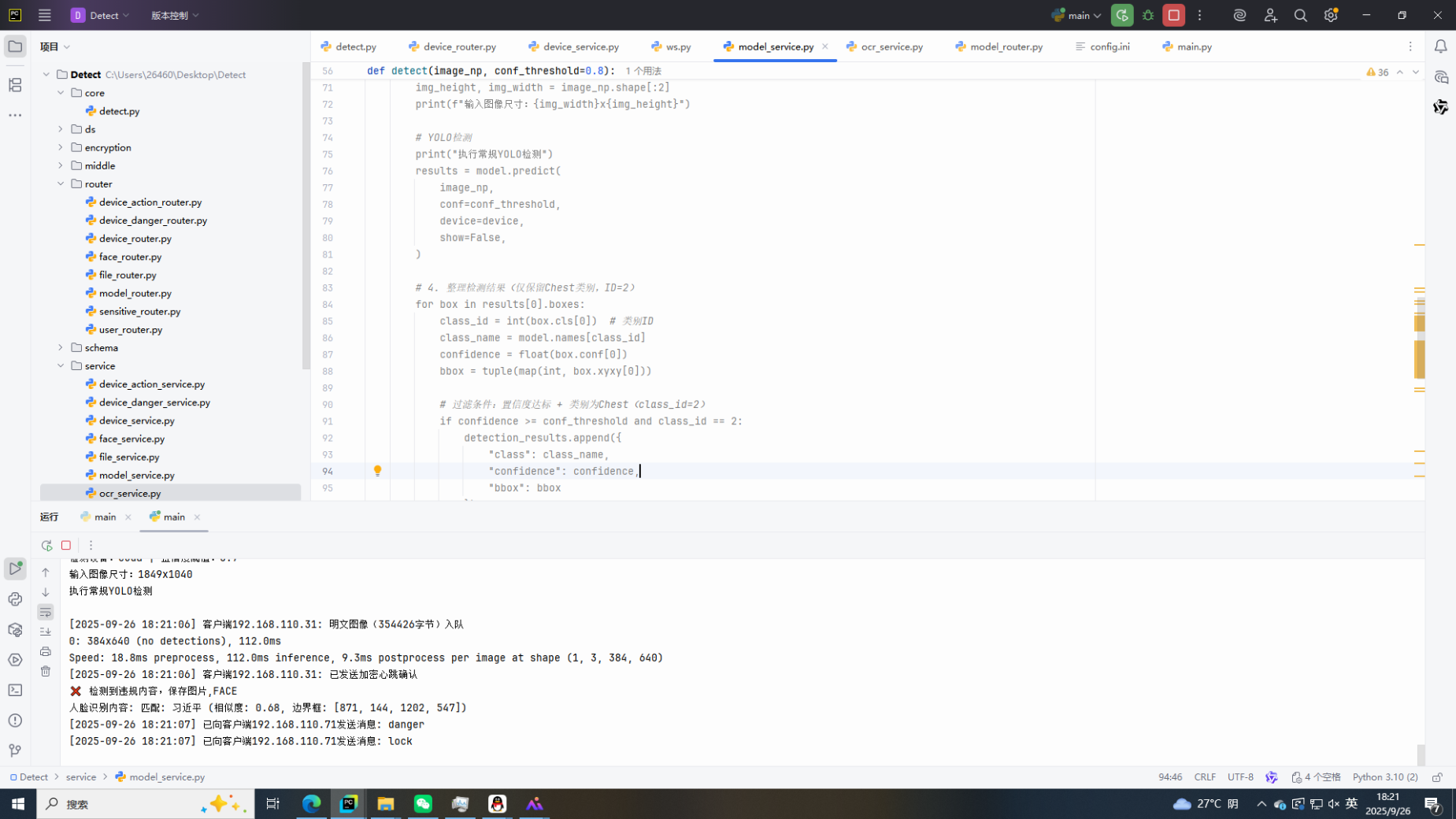This screenshot has width=1456, height=819.
Task: Click the Python 3.10 interpreter in status bar
Action: point(1384,776)
